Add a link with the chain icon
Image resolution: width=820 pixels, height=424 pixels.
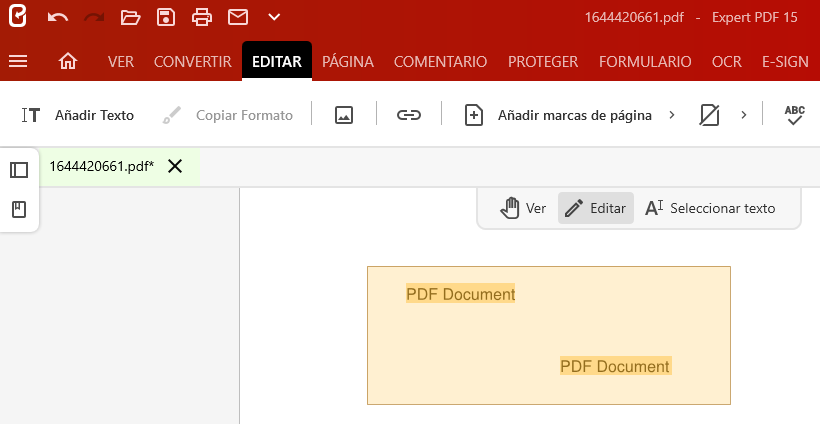pos(408,115)
